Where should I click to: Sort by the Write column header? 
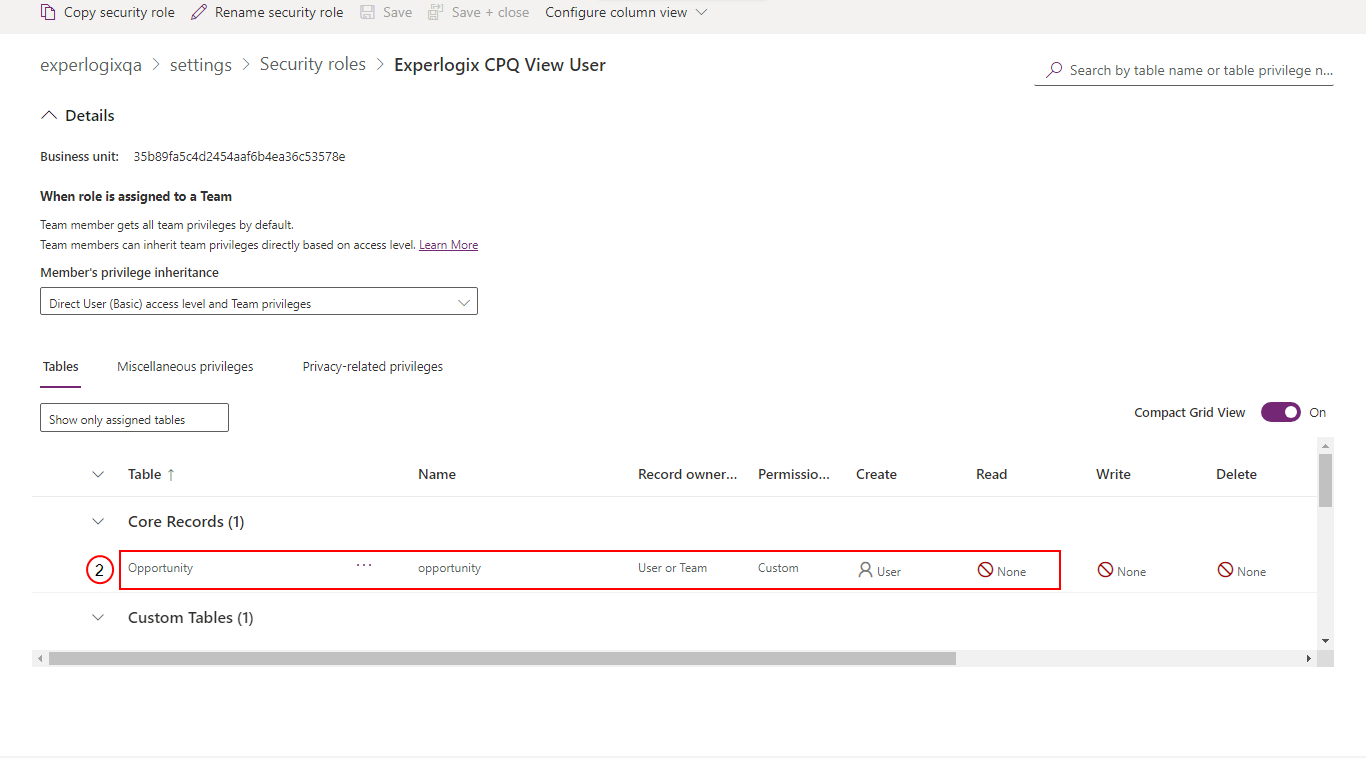[1113, 474]
